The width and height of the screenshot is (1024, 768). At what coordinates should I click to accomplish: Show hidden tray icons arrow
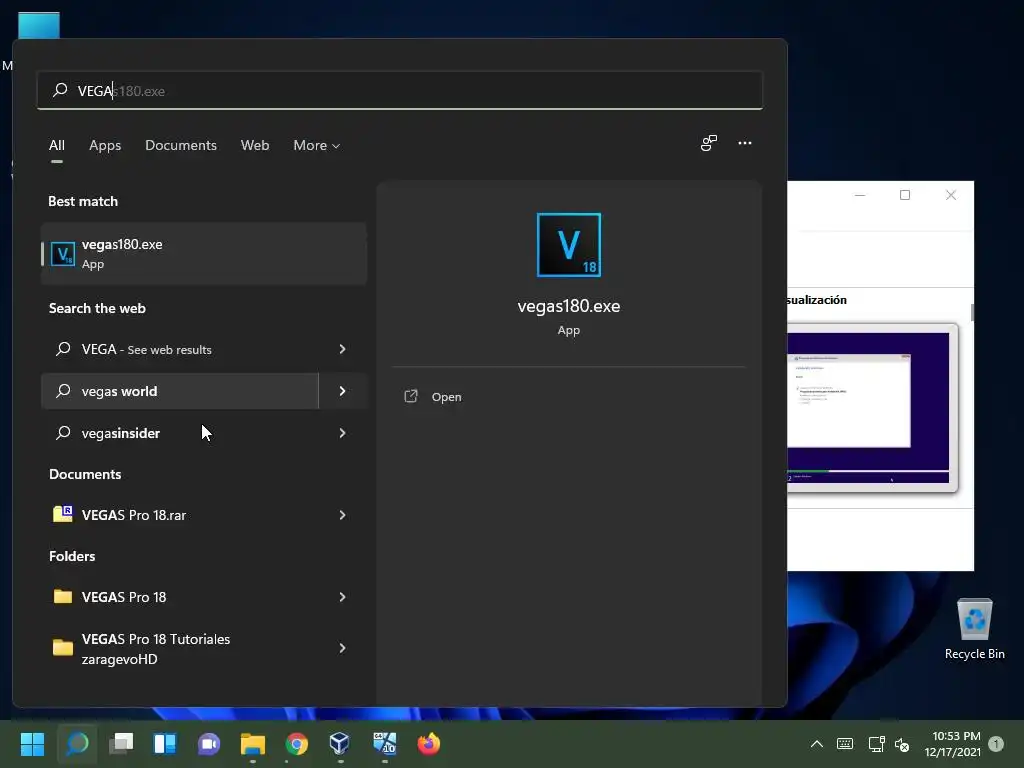pos(816,744)
